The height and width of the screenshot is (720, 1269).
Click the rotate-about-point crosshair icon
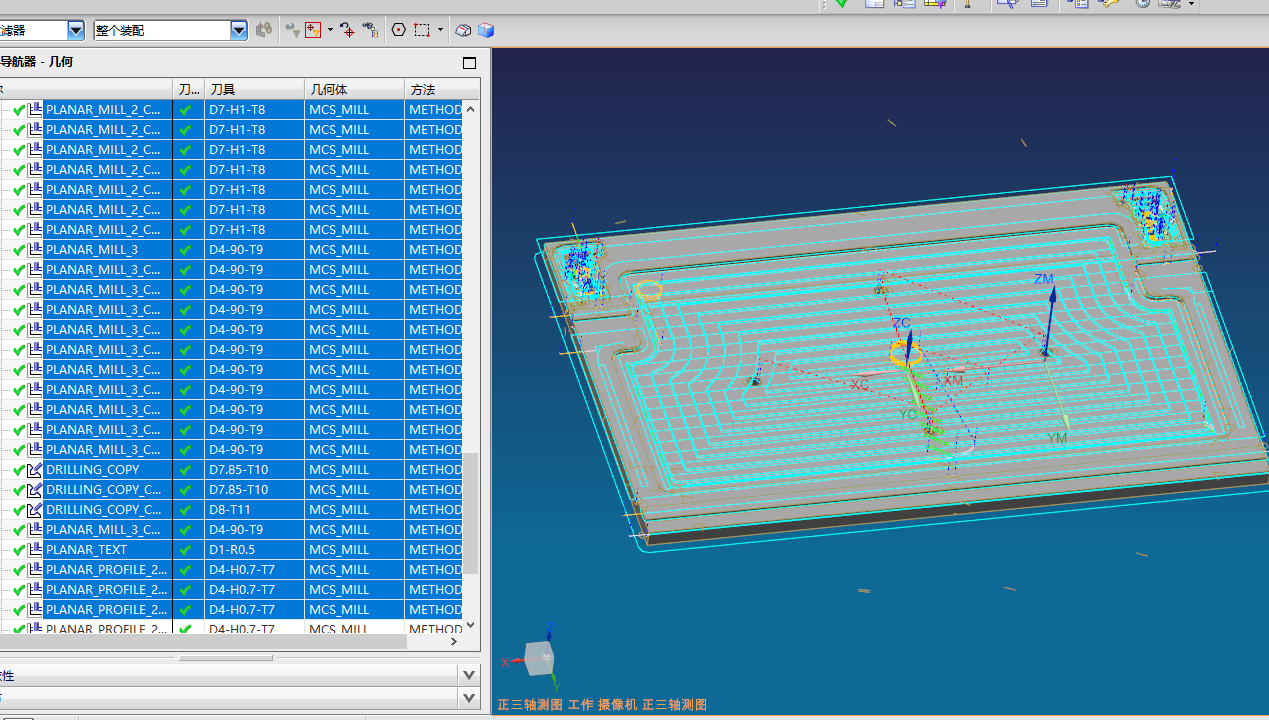pos(347,31)
